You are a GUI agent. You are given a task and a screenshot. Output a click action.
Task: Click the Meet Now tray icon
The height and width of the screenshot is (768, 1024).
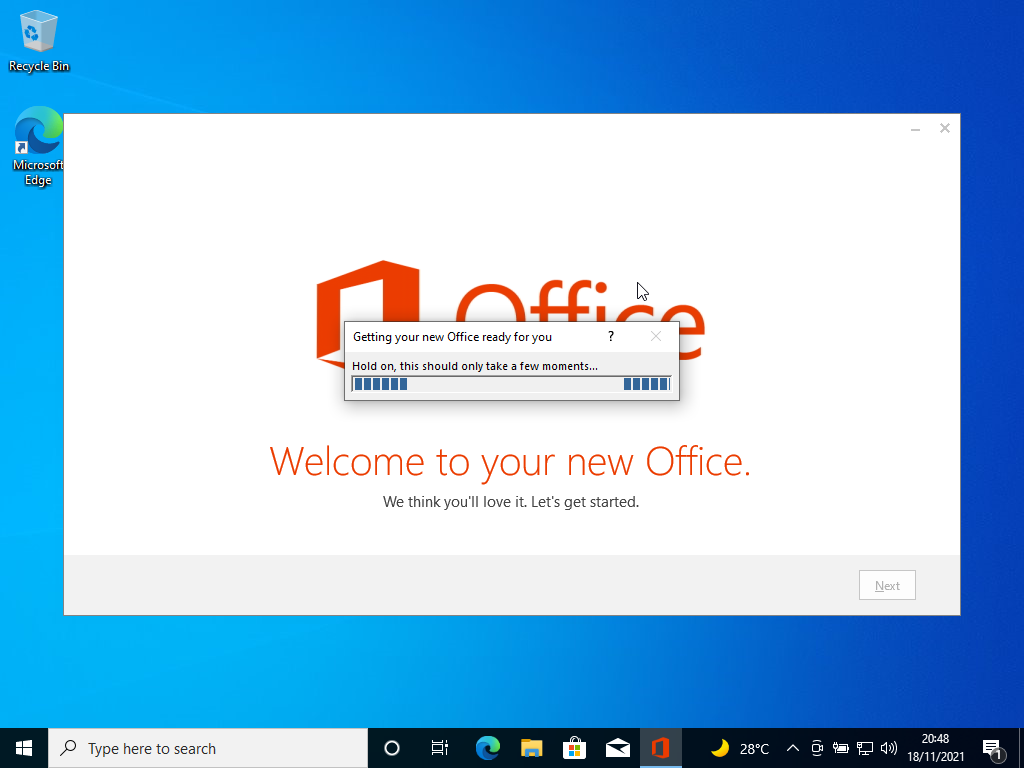[817, 748]
